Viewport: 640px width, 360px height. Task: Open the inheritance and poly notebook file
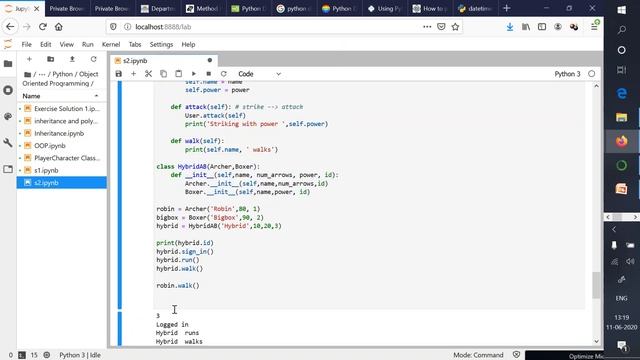click(x=62, y=121)
